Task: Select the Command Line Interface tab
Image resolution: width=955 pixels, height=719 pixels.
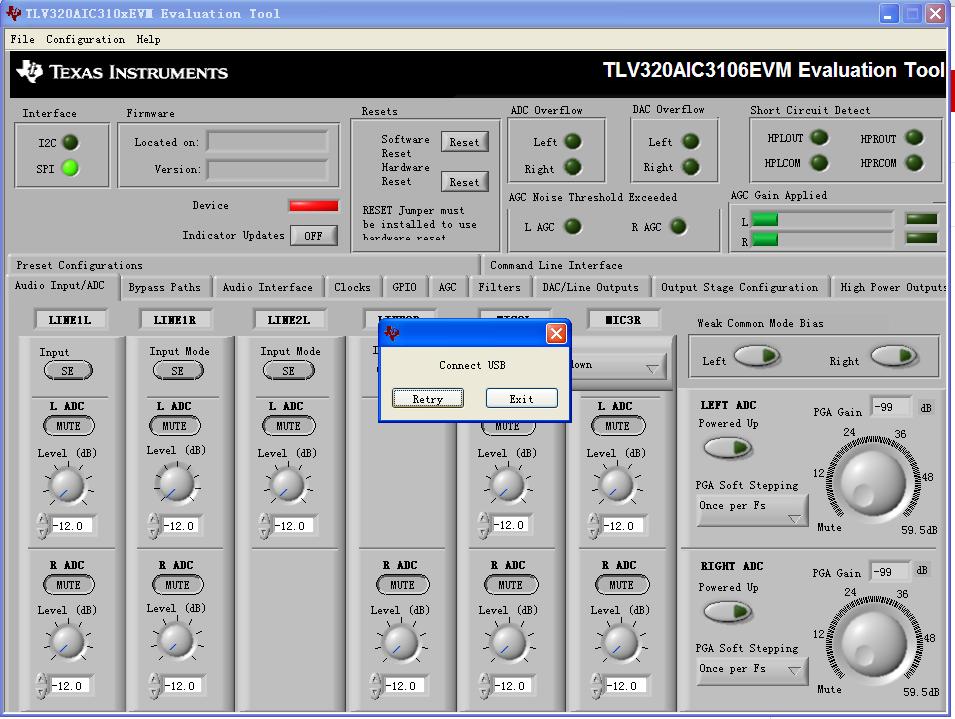Action: (556, 265)
